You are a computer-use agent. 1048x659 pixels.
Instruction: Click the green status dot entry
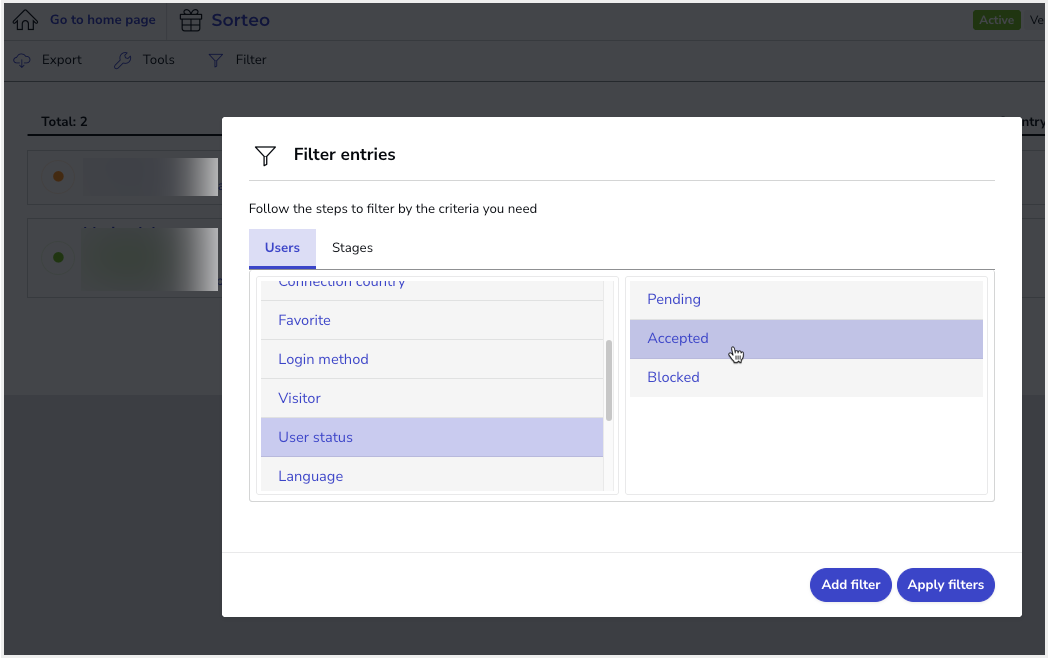click(x=58, y=257)
